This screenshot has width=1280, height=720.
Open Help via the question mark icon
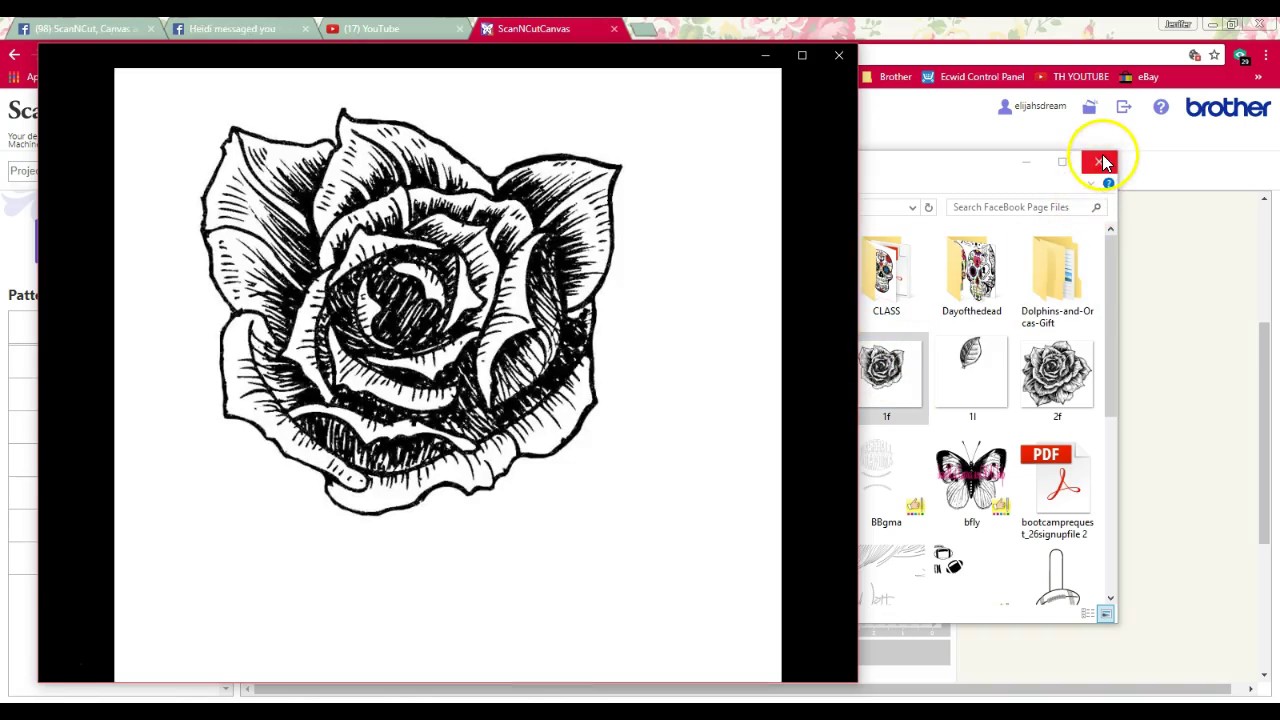coord(1161,106)
